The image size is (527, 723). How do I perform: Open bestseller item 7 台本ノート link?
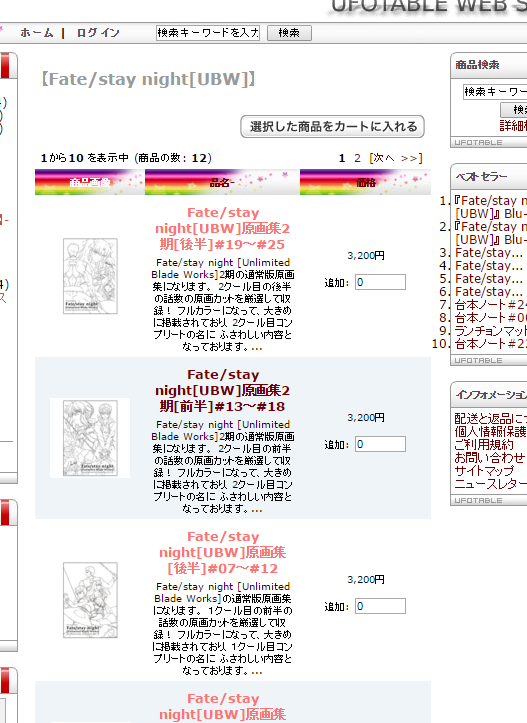(491, 304)
